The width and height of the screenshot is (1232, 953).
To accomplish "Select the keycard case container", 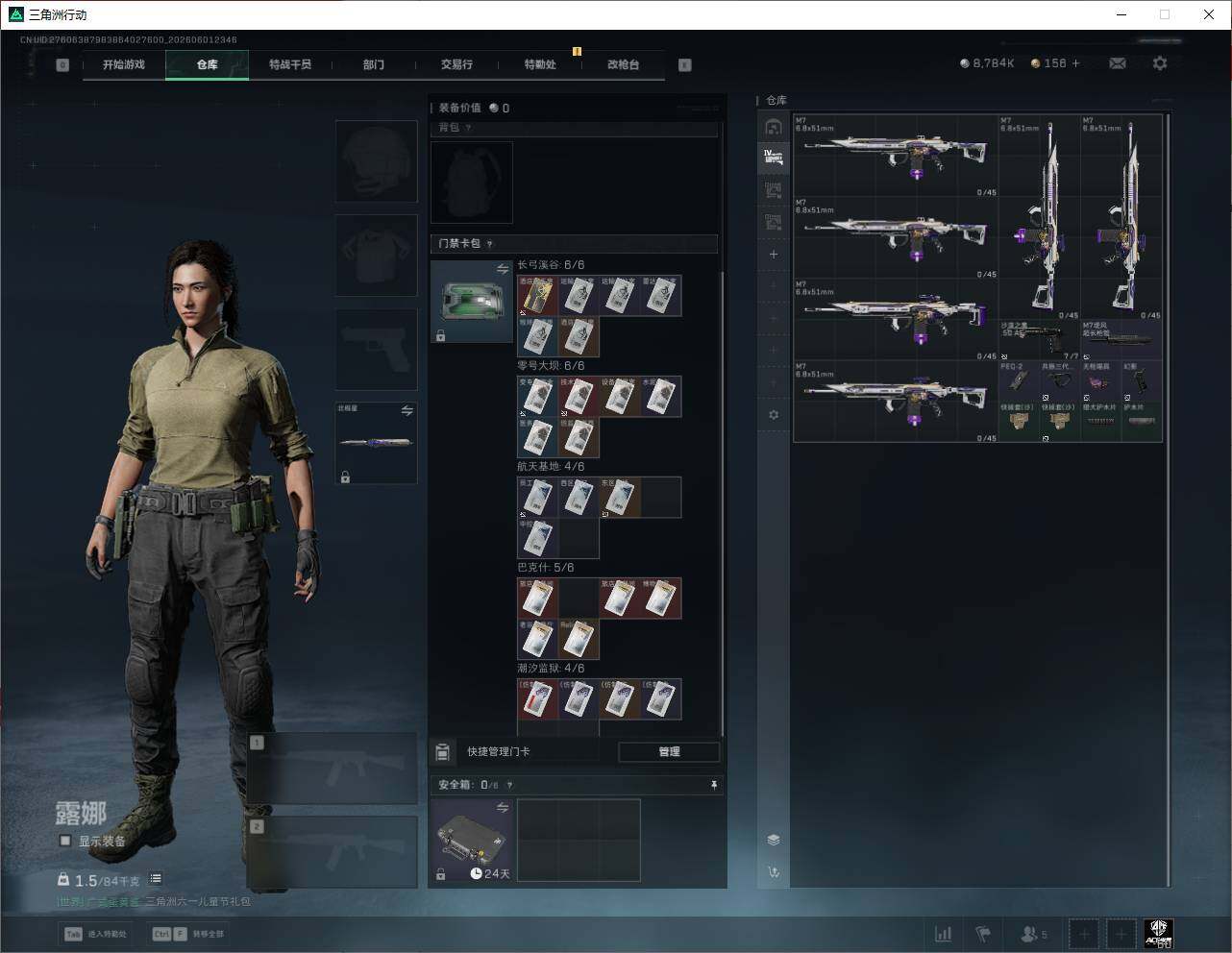I will click(472, 302).
